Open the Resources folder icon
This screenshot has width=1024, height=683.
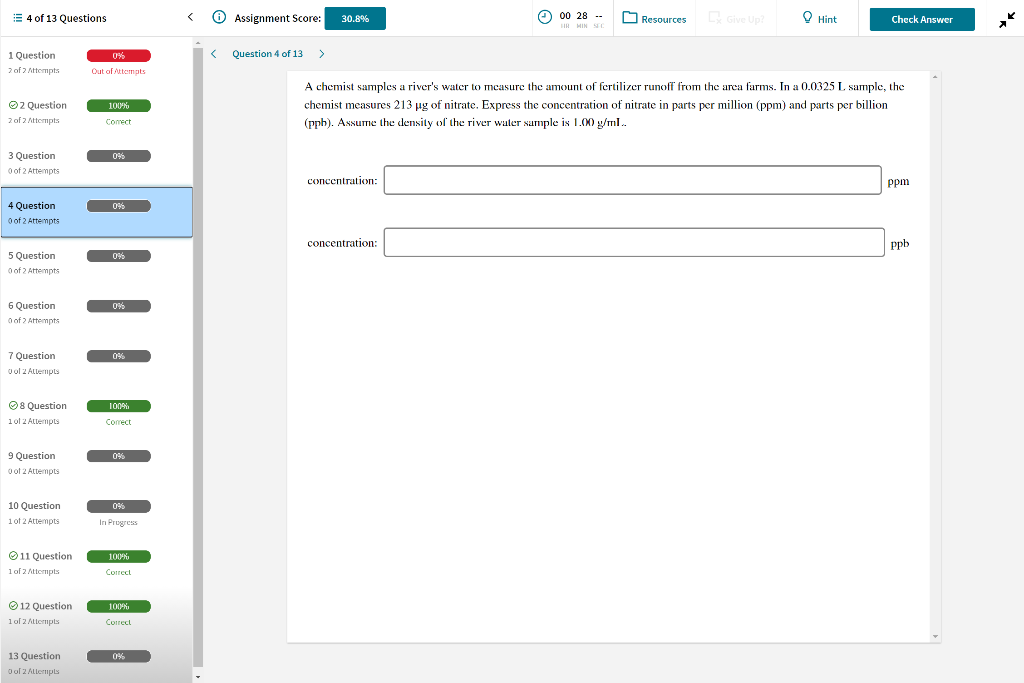628,17
